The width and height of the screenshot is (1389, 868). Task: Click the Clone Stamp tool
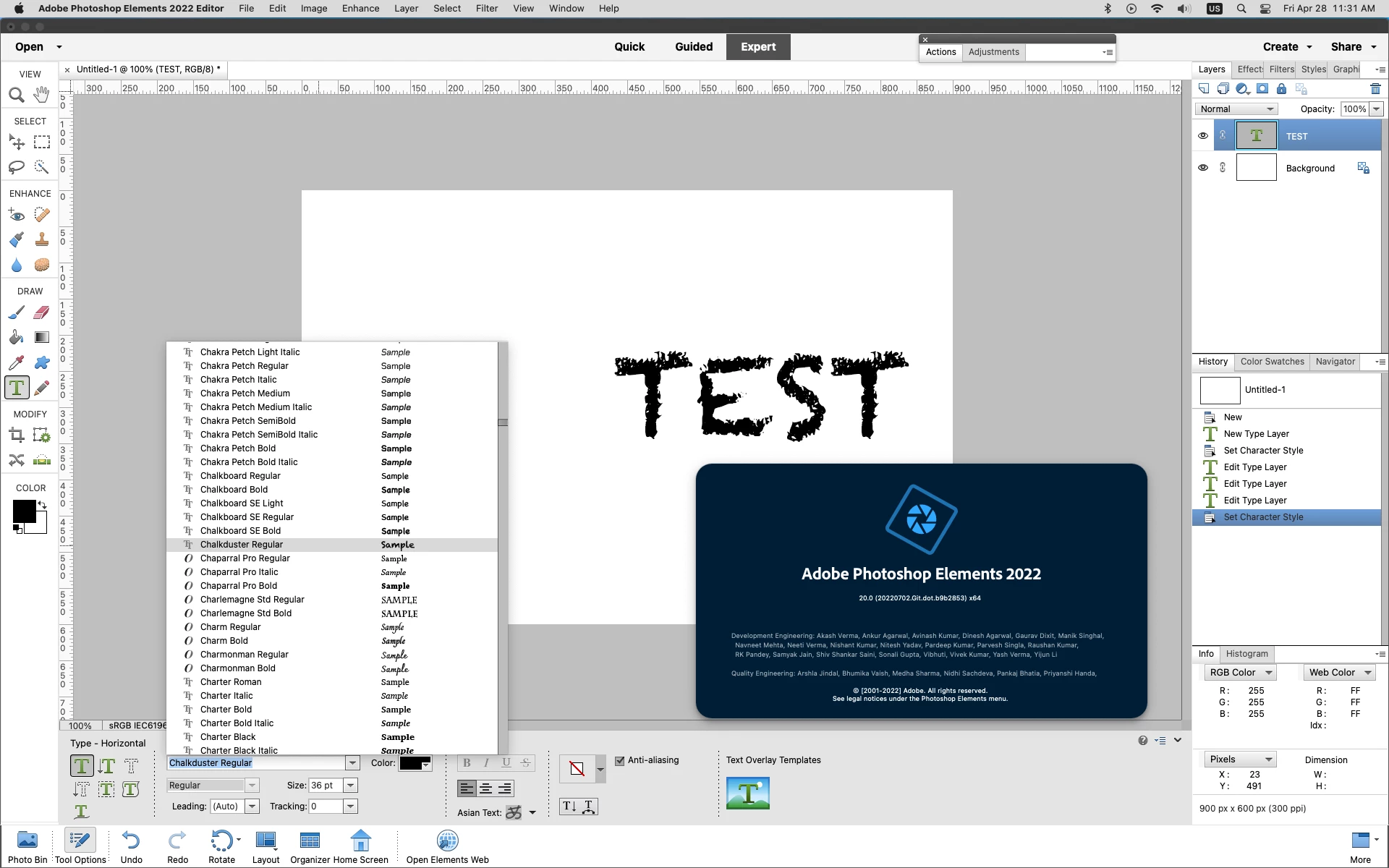pos(42,239)
